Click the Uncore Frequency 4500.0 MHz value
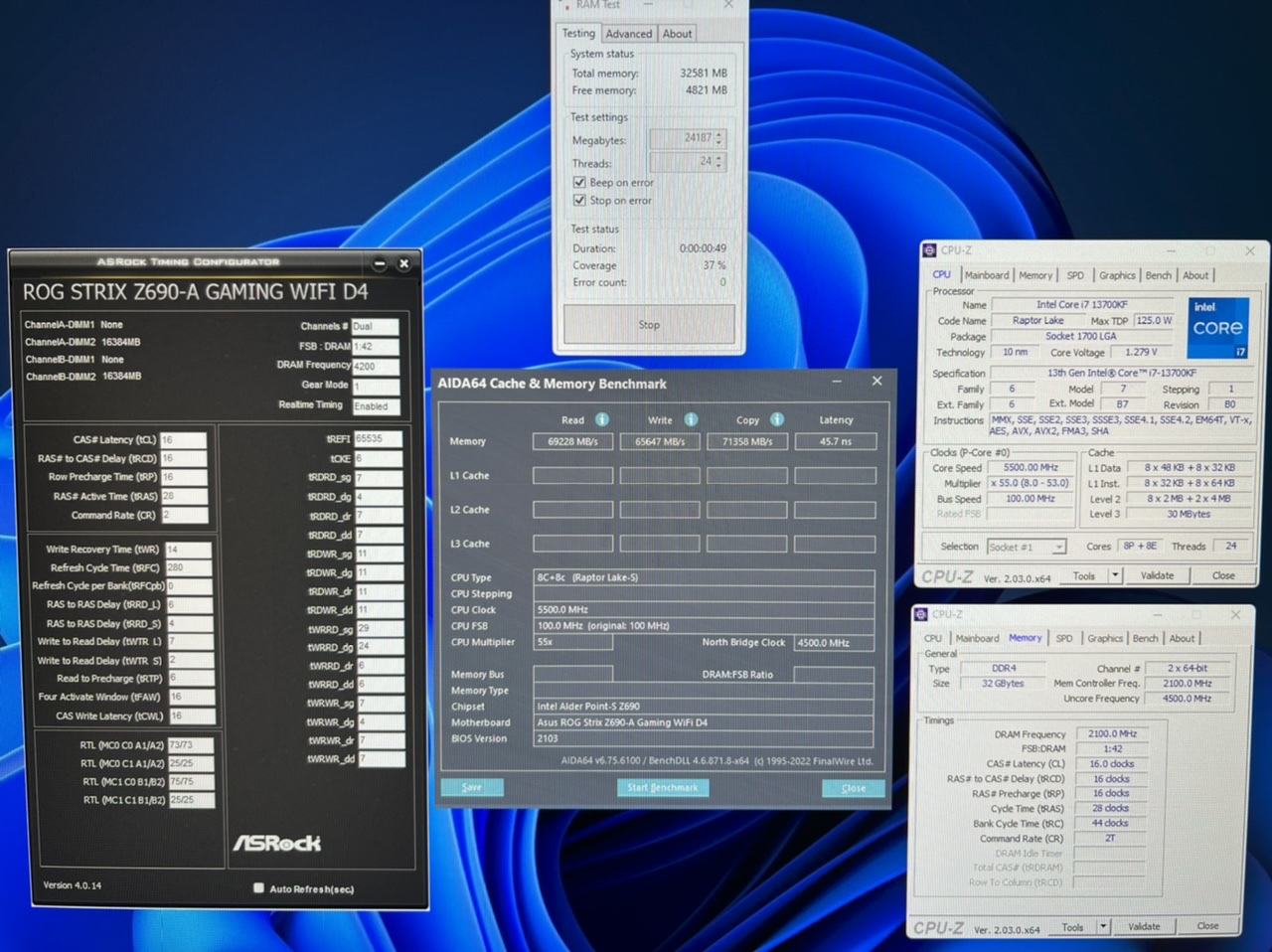The height and width of the screenshot is (952, 1272). tap(1187, 698)
